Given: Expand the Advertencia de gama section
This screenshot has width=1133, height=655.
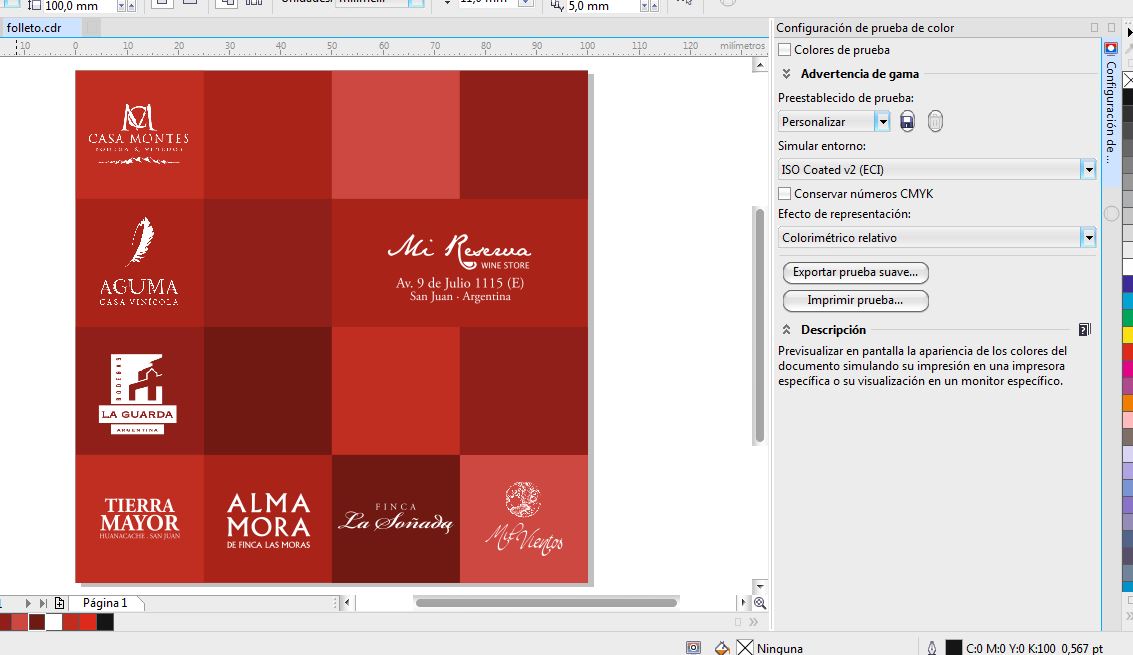Looking at the screenshot, I should (x=786, y=74).
